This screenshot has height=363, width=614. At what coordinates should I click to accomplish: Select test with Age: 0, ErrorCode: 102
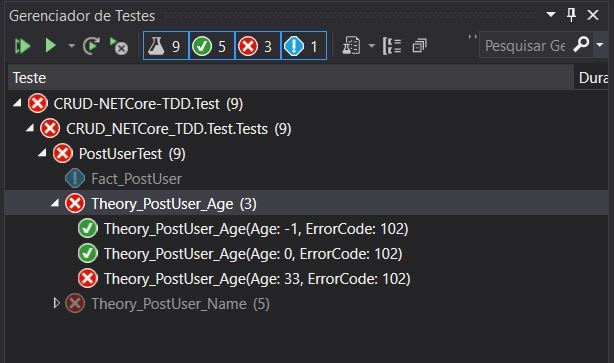307,254
